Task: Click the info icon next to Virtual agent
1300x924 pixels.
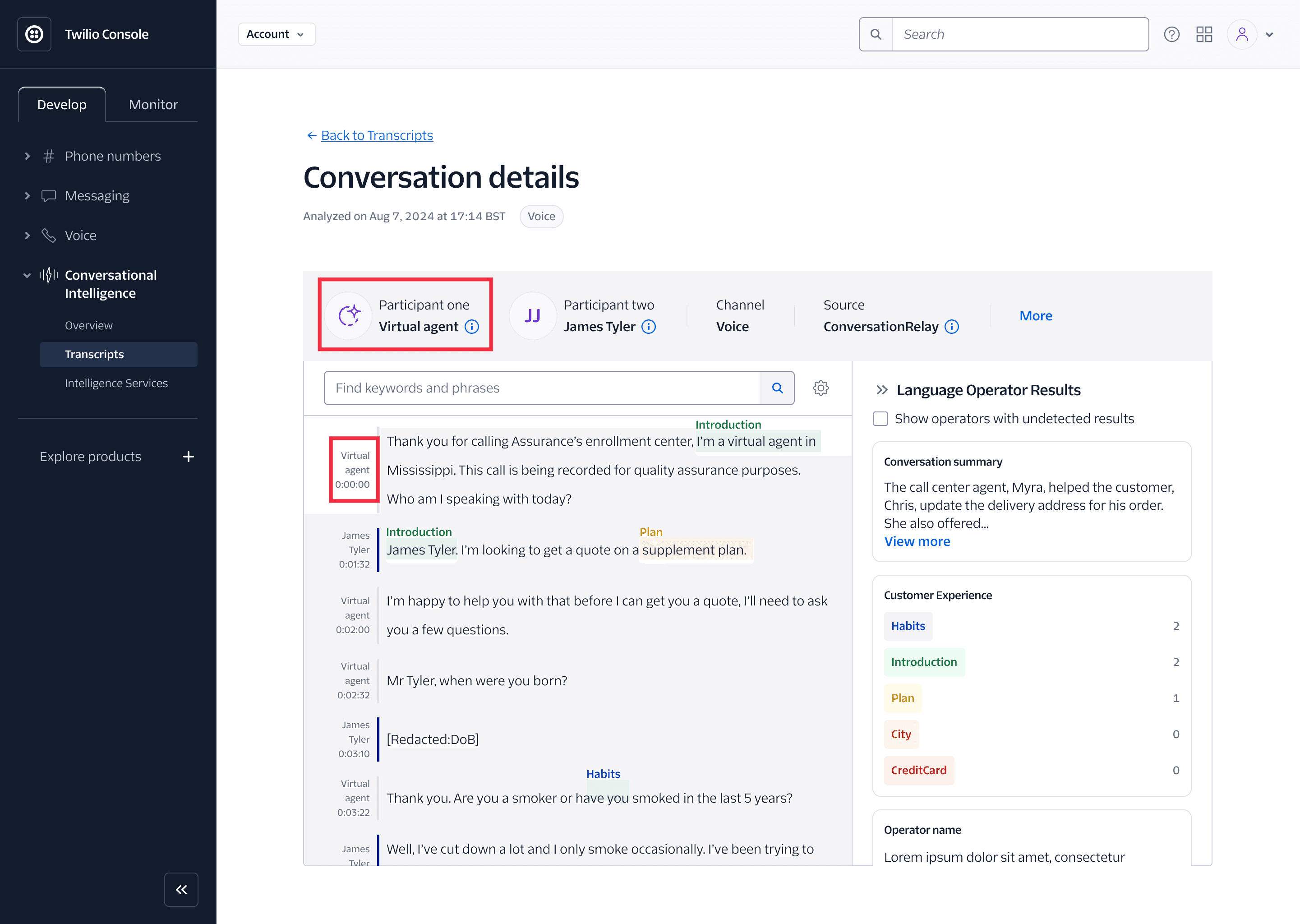Action: [x=471, y=327]
